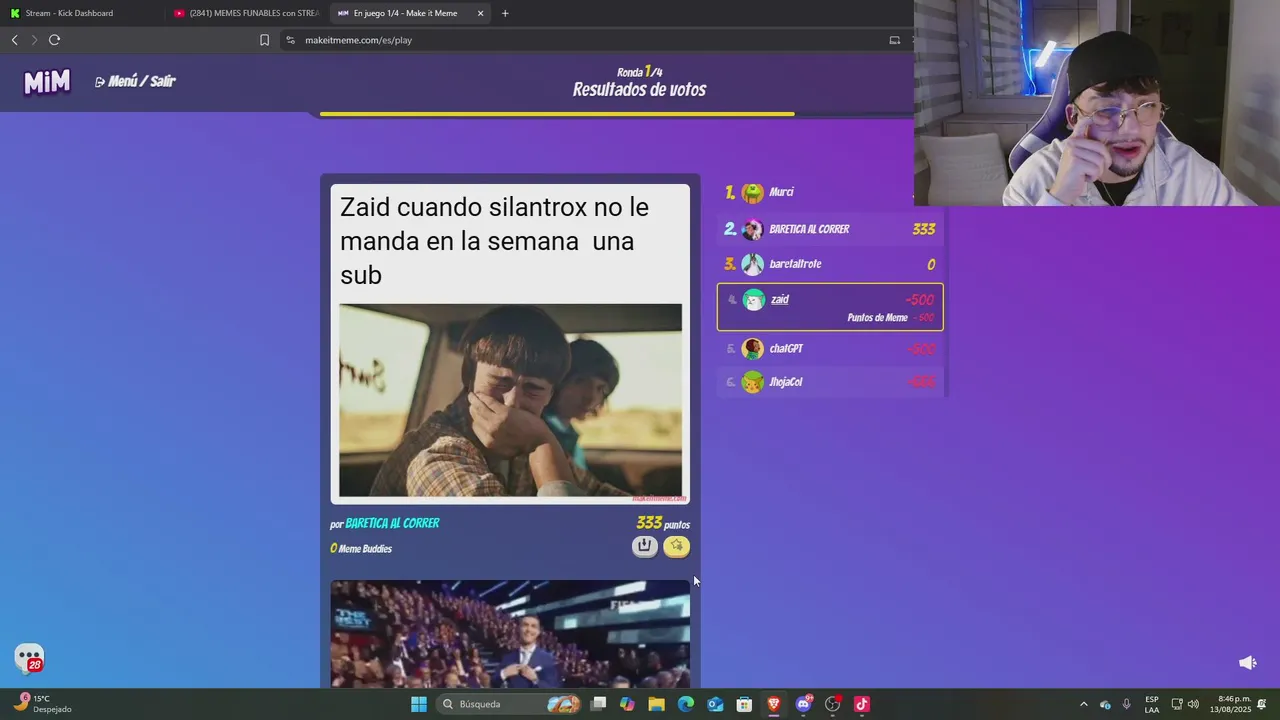Open the browser sidebar panel icon

tap(895, 40)
